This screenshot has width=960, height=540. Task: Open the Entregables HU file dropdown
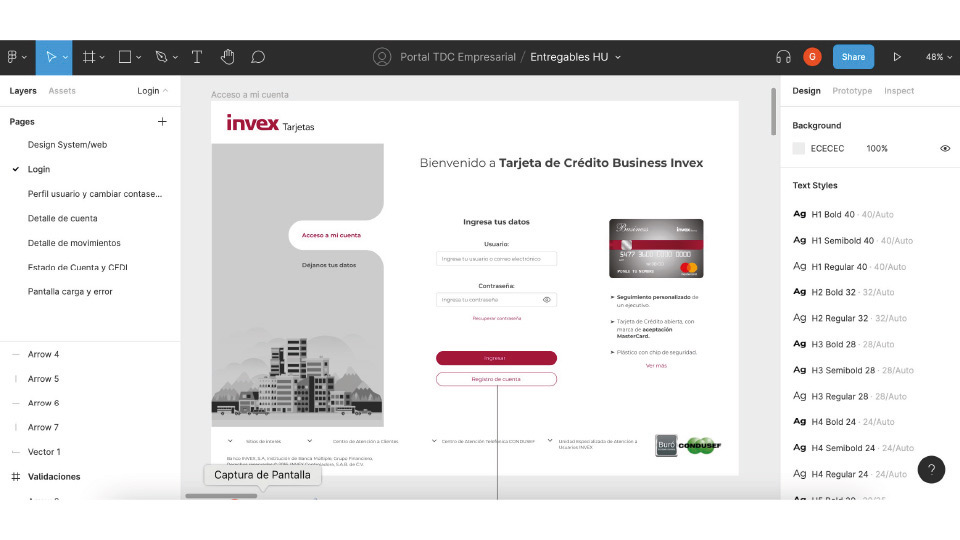[618, 57]
